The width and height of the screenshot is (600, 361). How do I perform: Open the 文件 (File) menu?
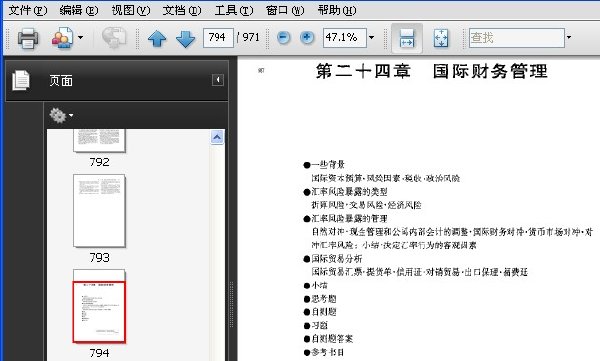click(28, 10)
